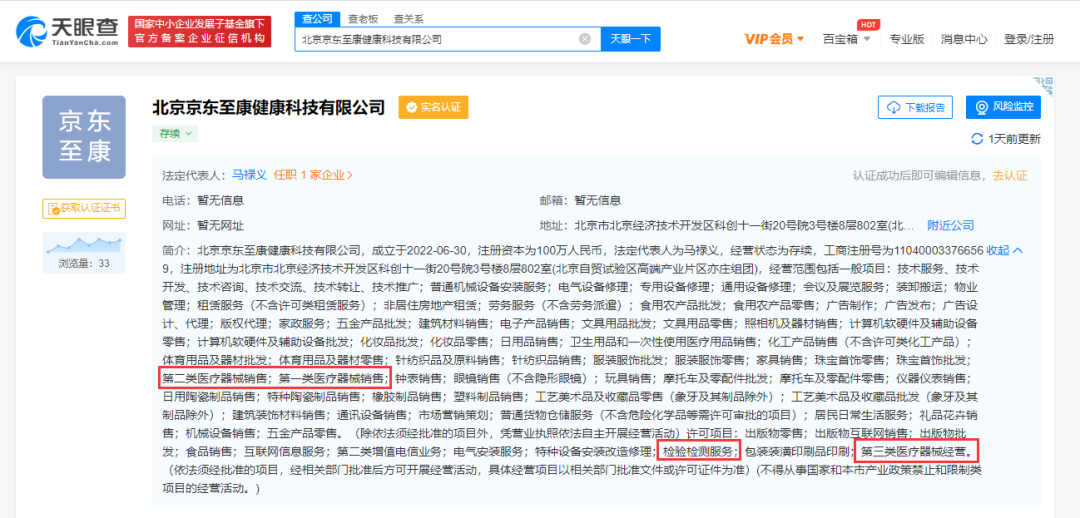
Task: Click the 去认证 link
Action: [x=1009, y=175]
